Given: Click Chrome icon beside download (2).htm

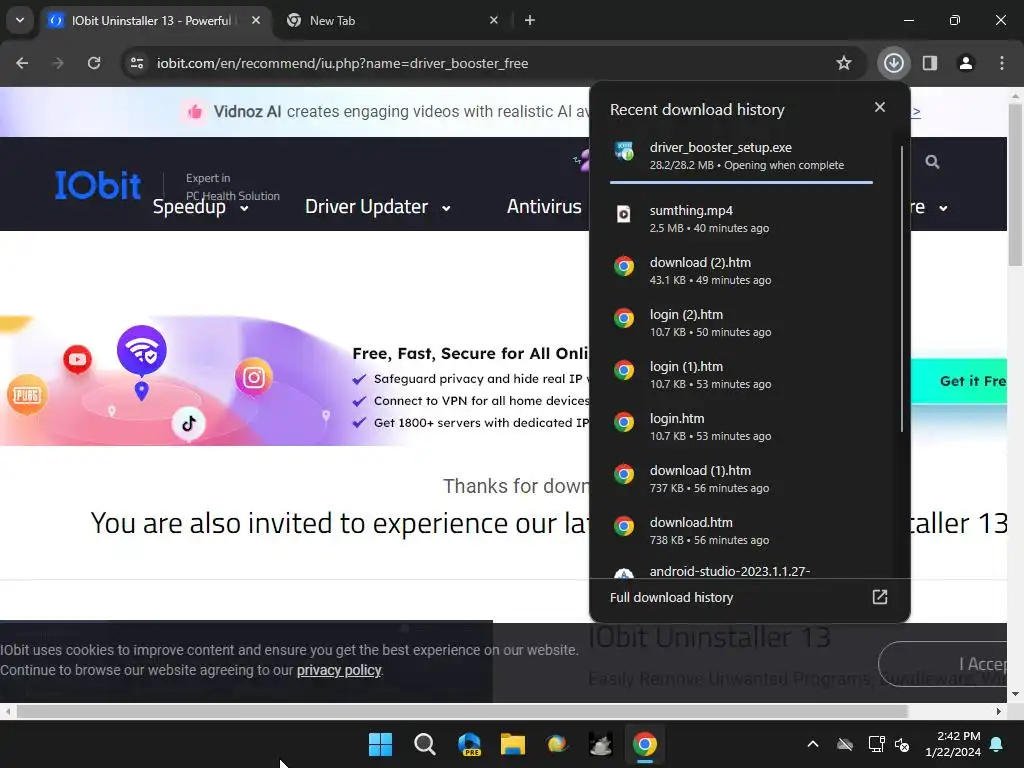Looking at the screenshot, I should [x=624, y=266].
